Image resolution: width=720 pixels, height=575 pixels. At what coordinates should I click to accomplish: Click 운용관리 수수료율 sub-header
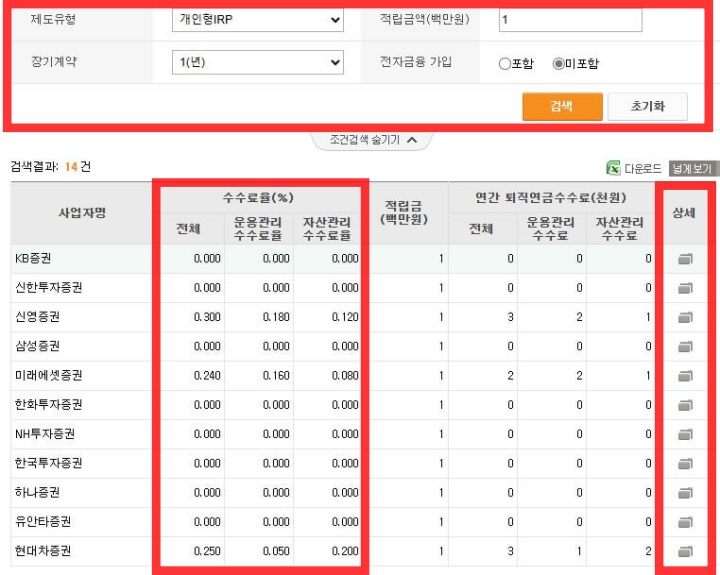tap(258, 229)
